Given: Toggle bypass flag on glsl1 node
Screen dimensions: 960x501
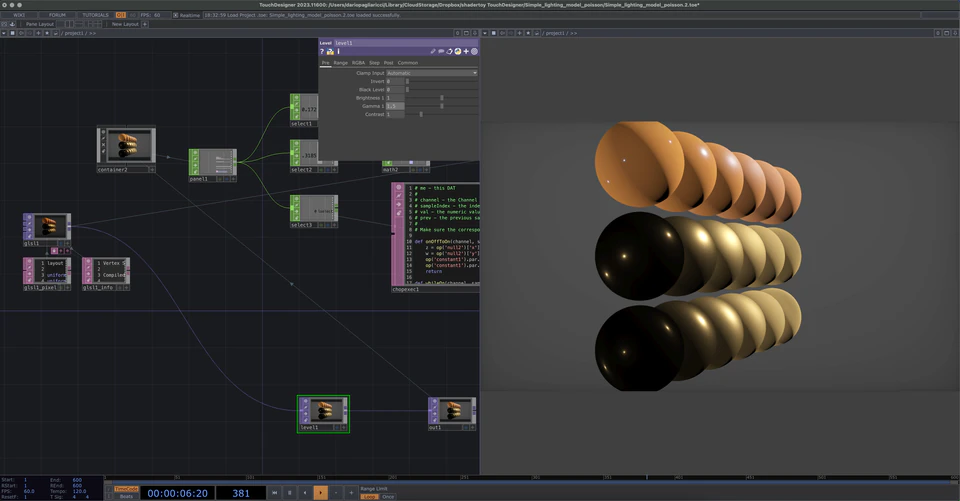Looking at the screenshot, I should tap(27, 223).
